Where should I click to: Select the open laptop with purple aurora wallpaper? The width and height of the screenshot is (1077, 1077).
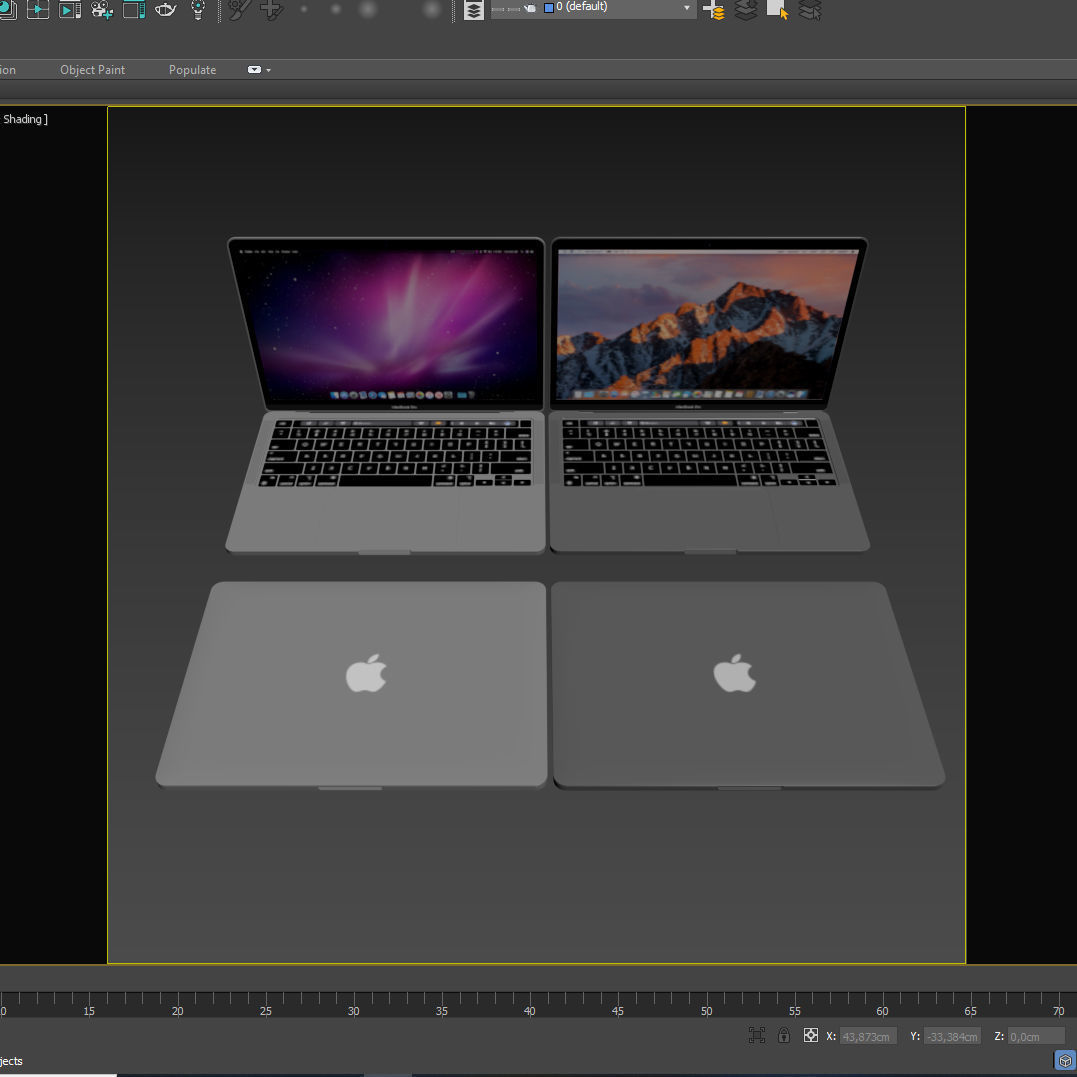pos(386,395)
